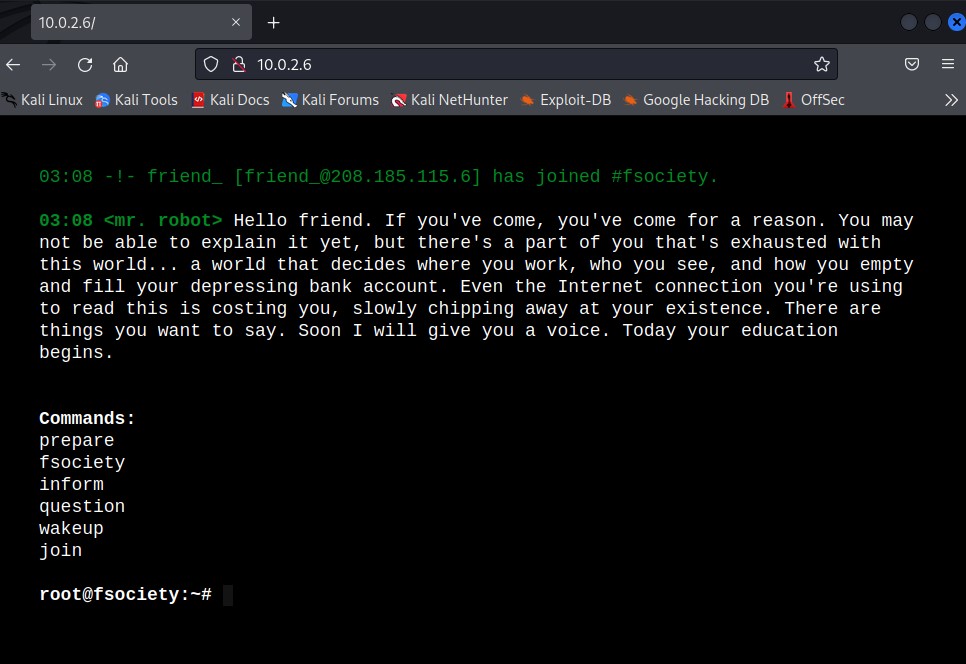This screenshot has height=664, width=966.
Task: Open the OffSec bookmark
Action: coord(813,100)
